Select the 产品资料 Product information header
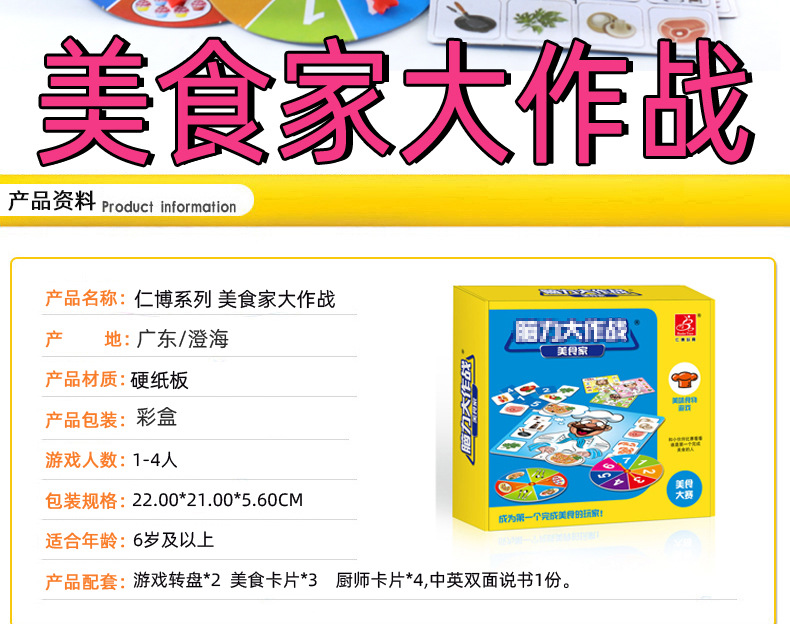The height and width of the screenshot is (624, 790). (122, 202)
